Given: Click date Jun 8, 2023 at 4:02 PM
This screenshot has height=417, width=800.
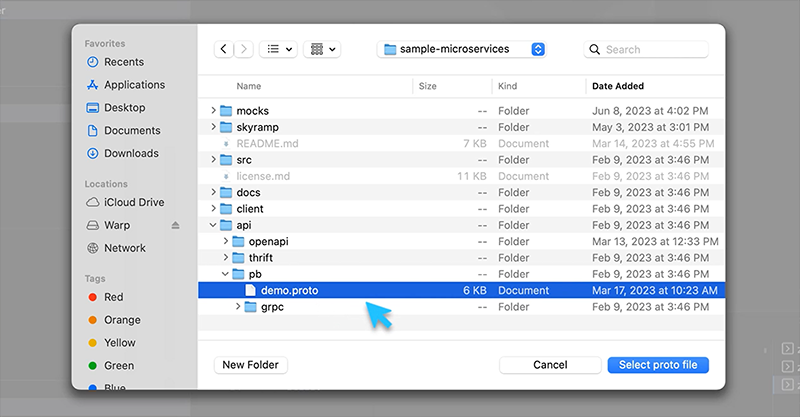Looking at the screenshot, I should click(650, 111).
